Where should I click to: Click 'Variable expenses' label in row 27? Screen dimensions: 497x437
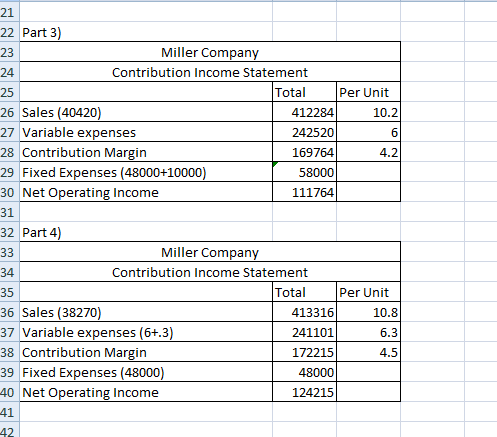[x=146, y=132]
